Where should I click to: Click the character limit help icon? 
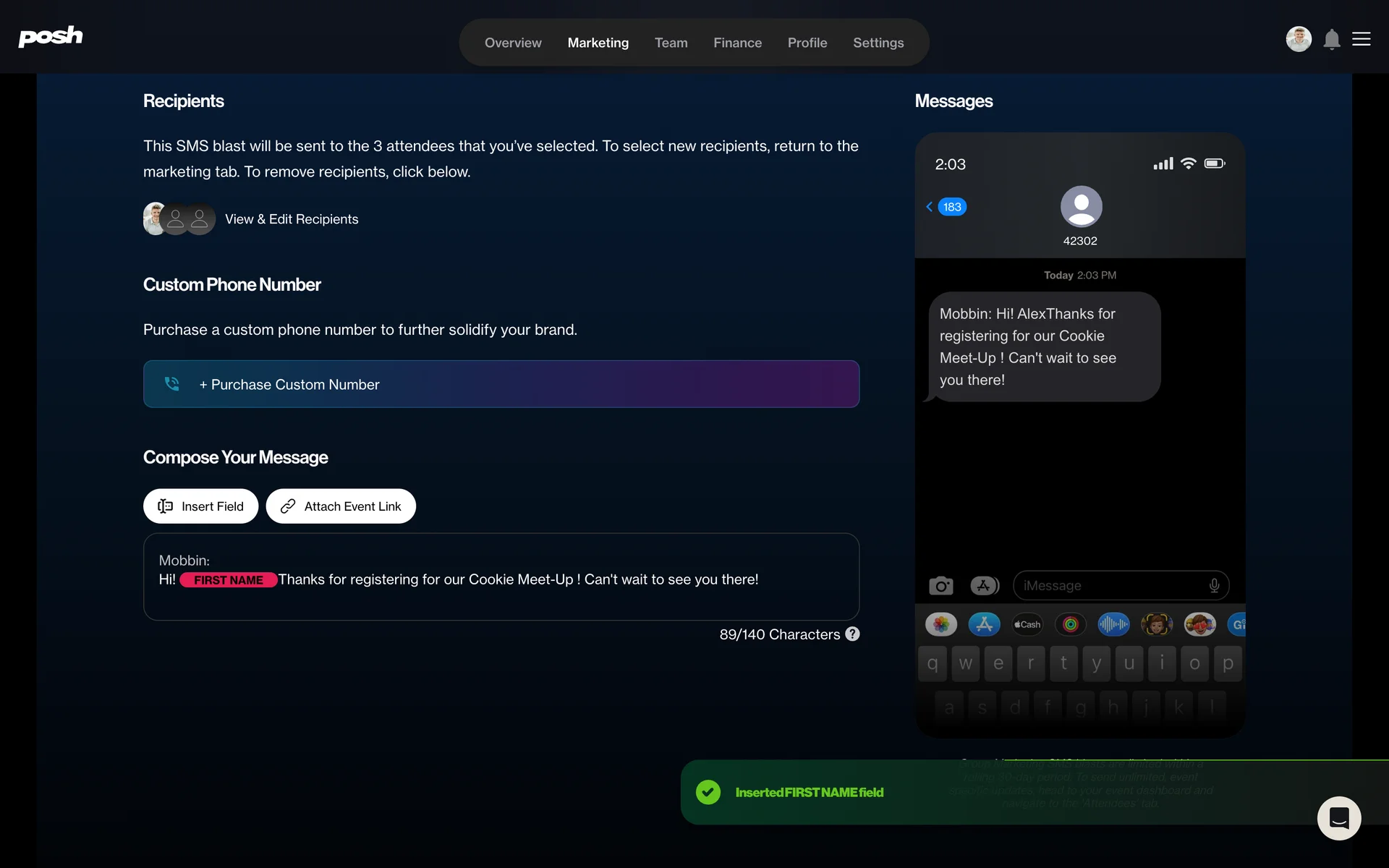pyautogui.click(x=853, y=634)
